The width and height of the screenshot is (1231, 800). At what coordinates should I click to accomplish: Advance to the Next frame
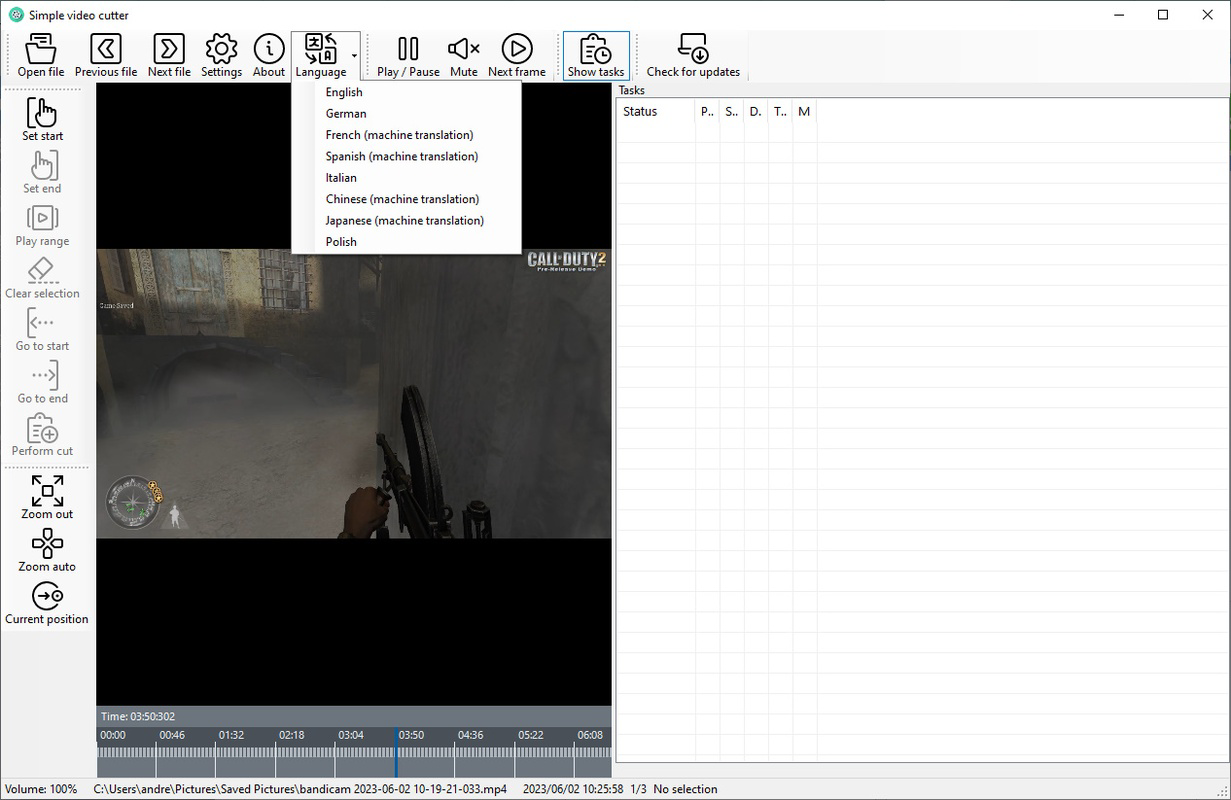(517, 55)
